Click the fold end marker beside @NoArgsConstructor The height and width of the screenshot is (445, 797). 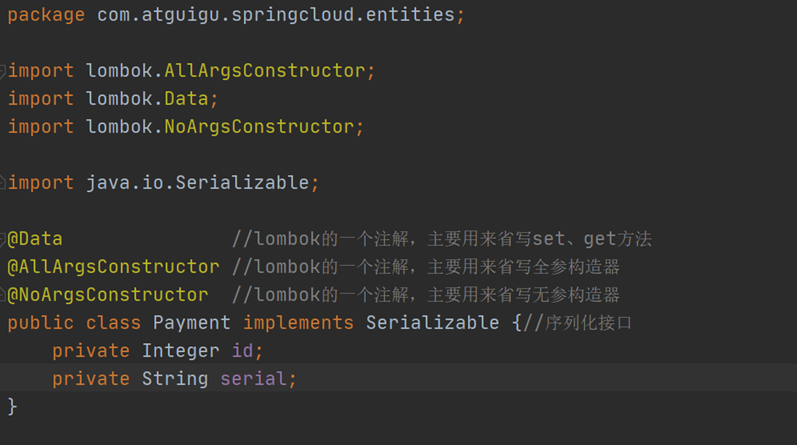tap(3, 294)
